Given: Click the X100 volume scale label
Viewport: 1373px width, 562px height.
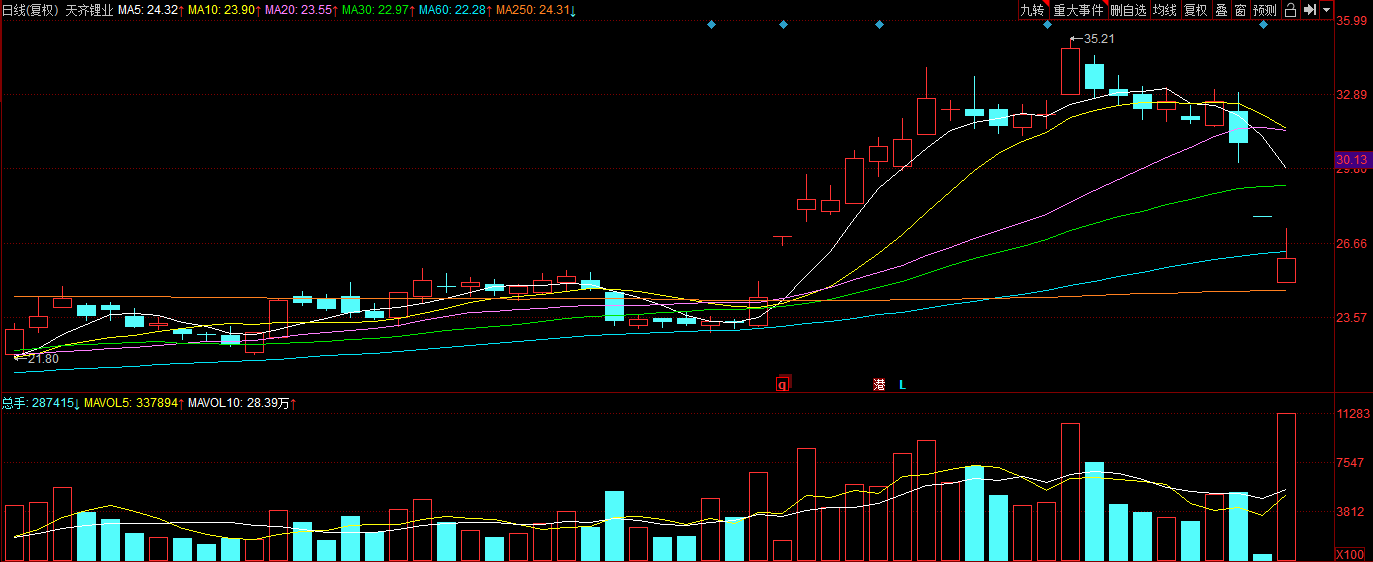Looking at the screenshot, I should coord(1352,555).
